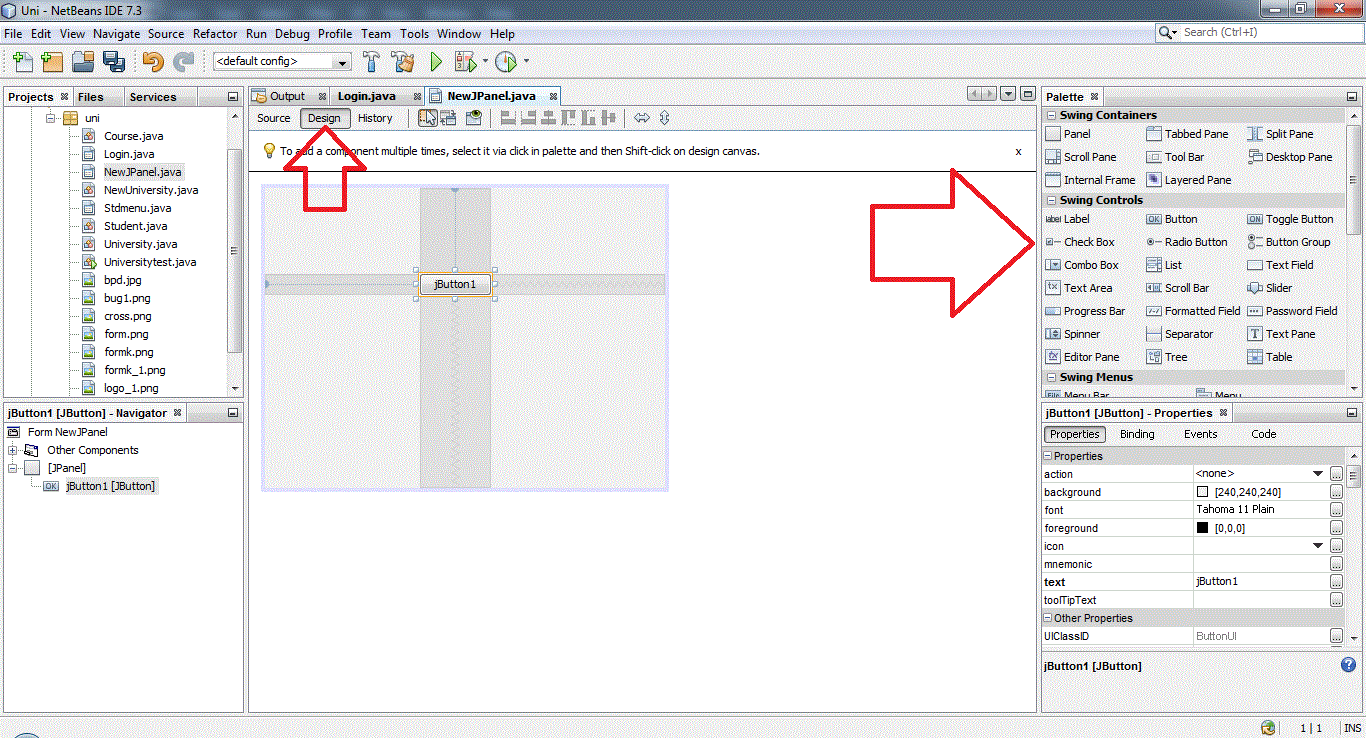Click the Undo arrow icon
Viewport: 1366px width, 738px height.
(153, 62)
